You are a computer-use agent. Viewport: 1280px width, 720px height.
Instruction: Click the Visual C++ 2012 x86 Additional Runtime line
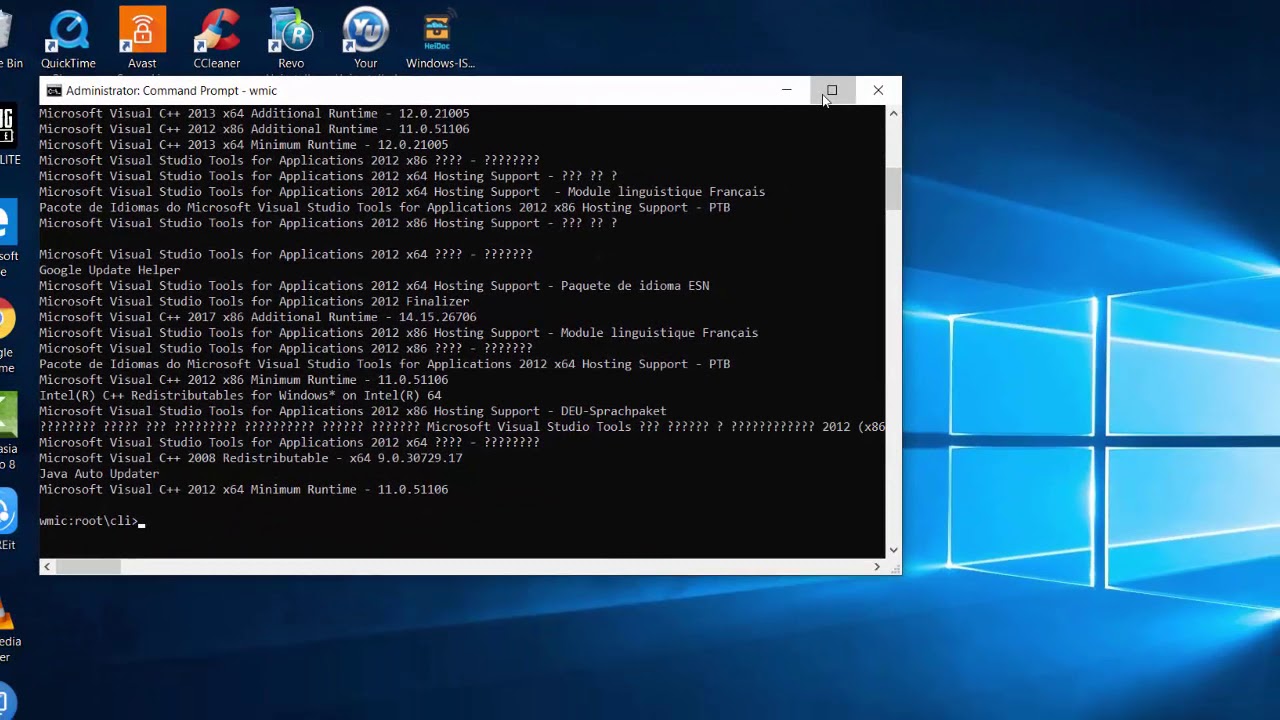pos(254,129)
